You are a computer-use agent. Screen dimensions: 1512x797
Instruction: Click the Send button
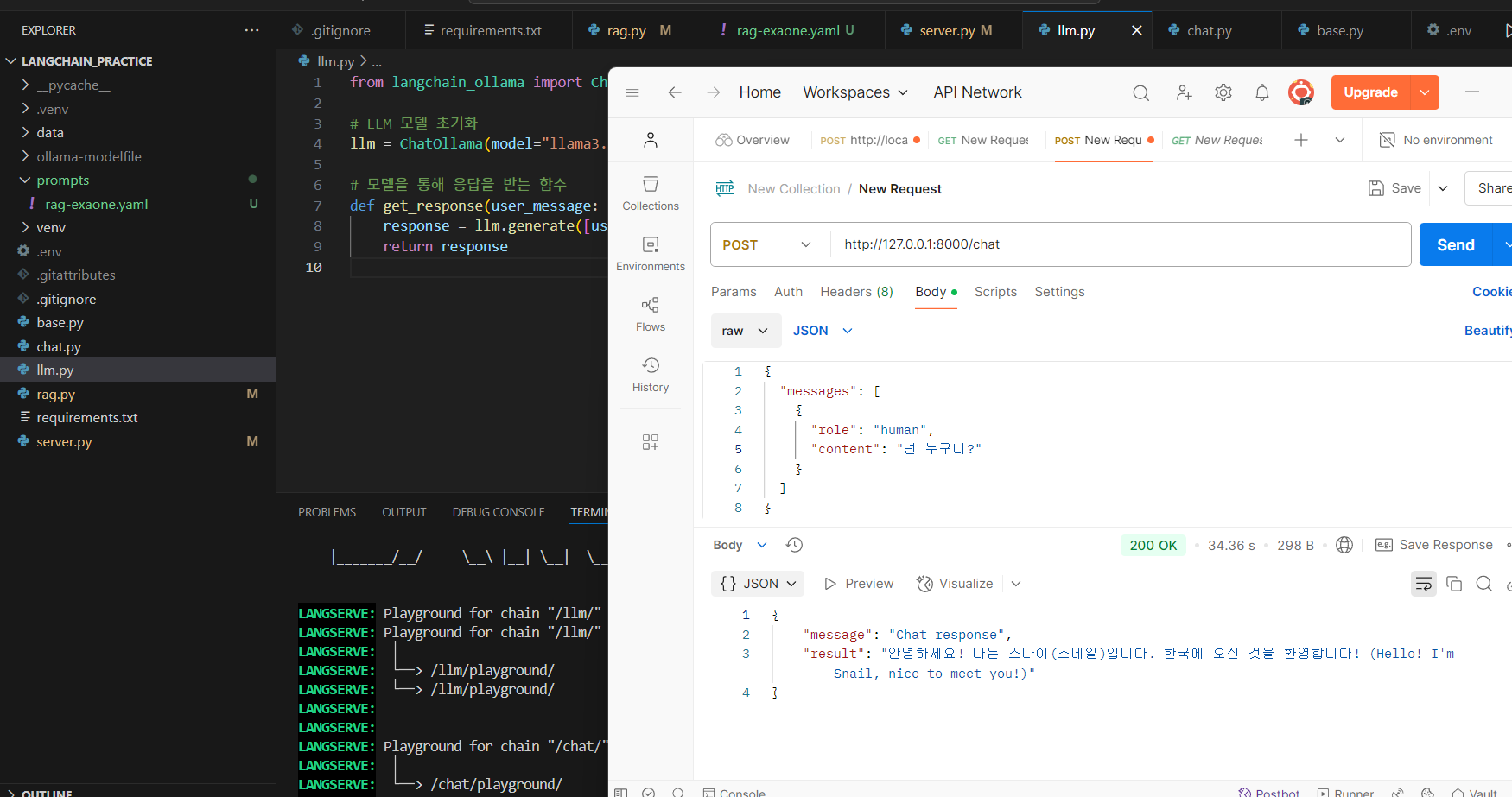tap(1456, 244)
